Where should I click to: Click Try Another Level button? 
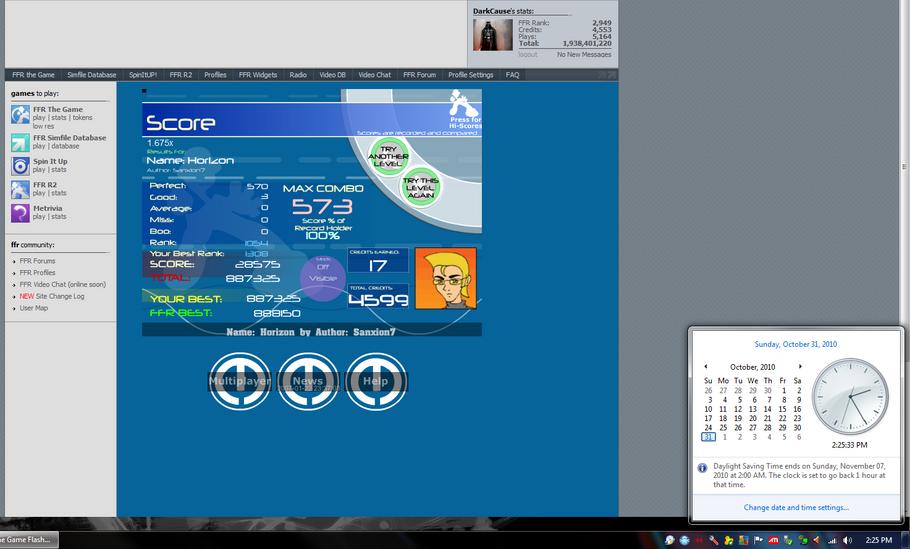click(388, 156)
